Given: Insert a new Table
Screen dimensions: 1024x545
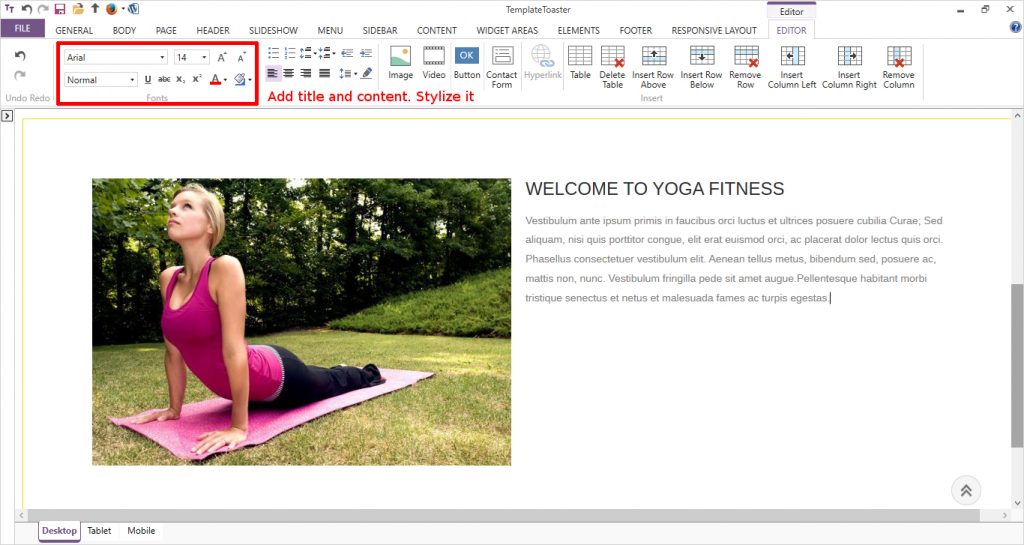Looking at the screenshot, I should pos(580,62).
